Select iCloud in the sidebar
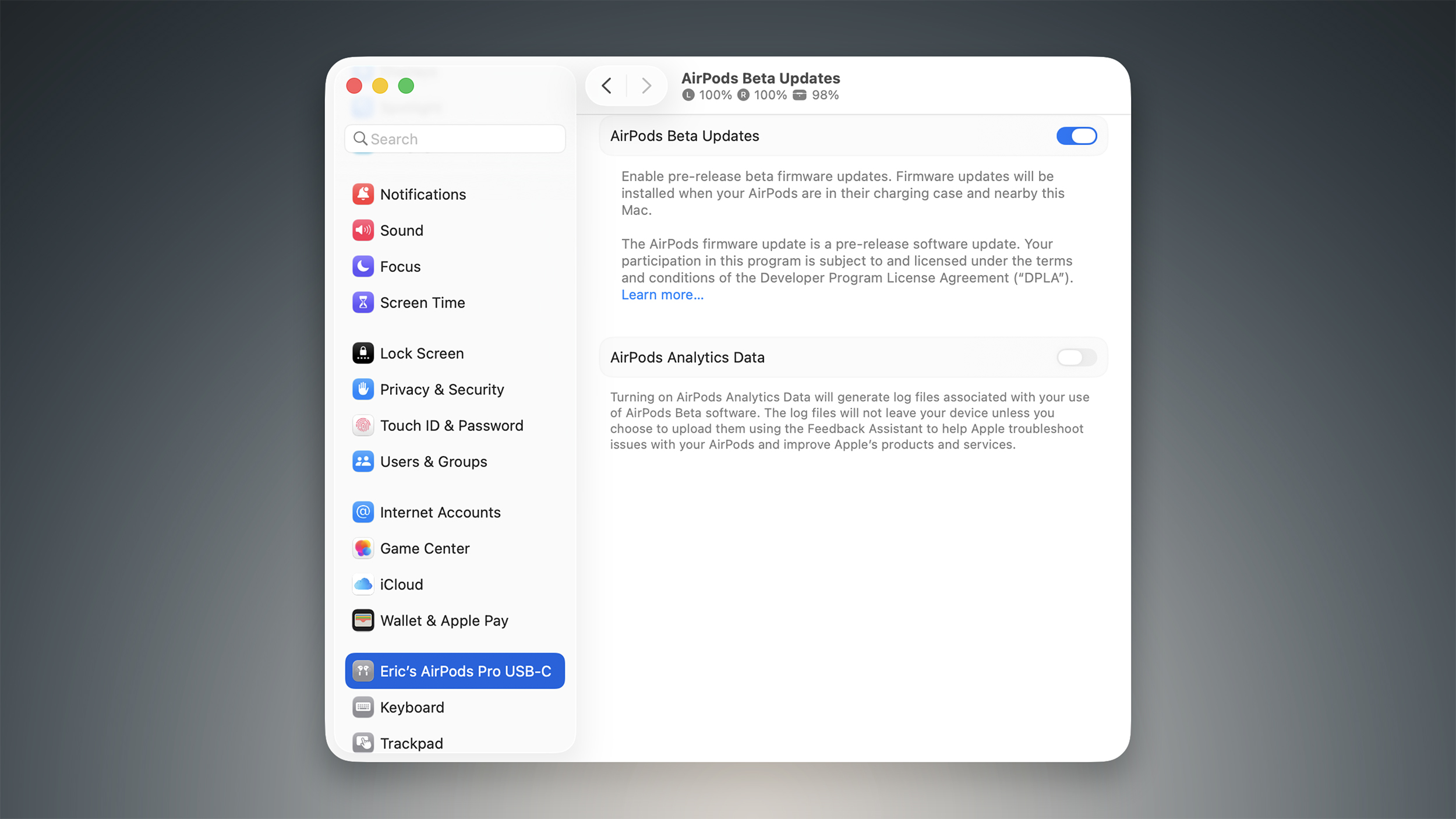 coord(455,584)
